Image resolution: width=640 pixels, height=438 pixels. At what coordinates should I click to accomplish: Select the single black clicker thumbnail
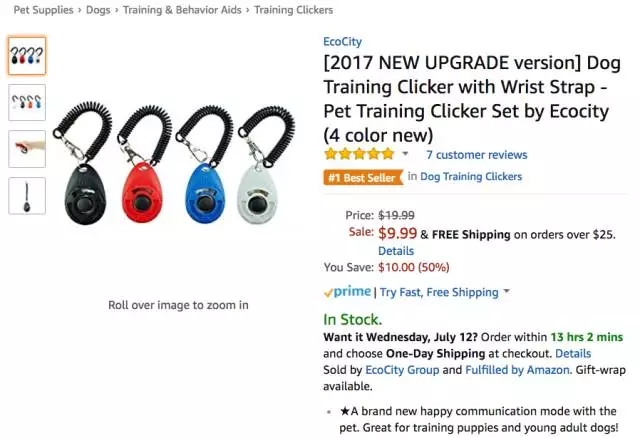point(27,196)
